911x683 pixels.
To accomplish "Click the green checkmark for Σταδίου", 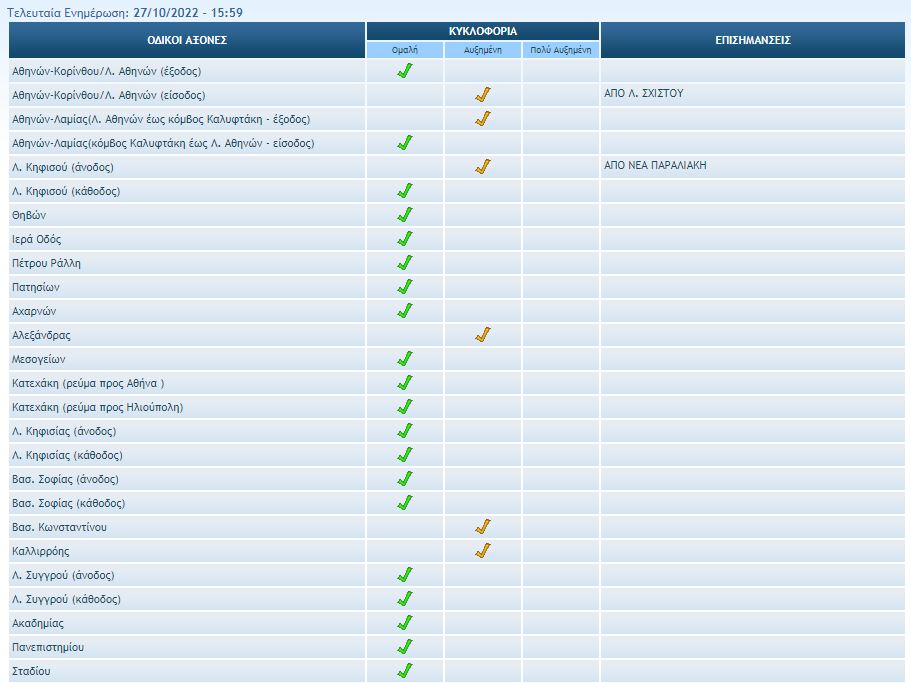I will 405,671.
